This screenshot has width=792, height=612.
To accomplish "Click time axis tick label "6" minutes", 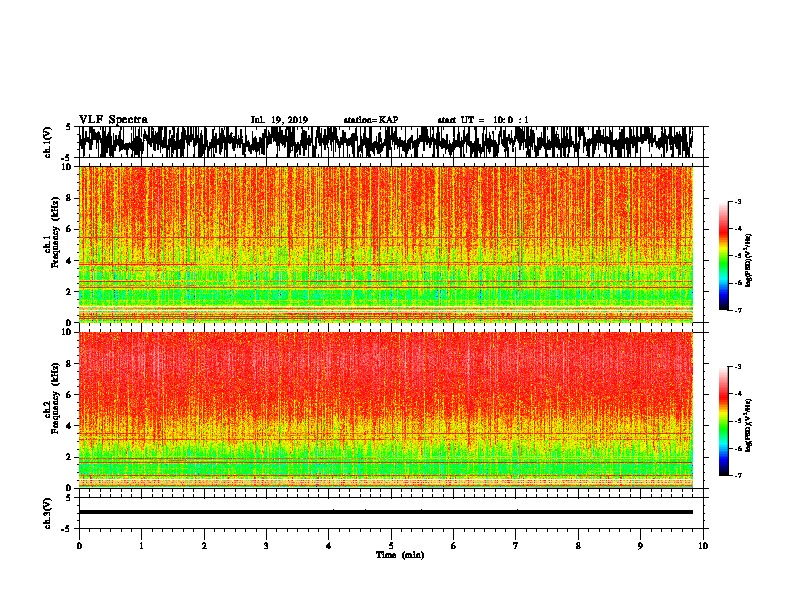I will [454, 545].
